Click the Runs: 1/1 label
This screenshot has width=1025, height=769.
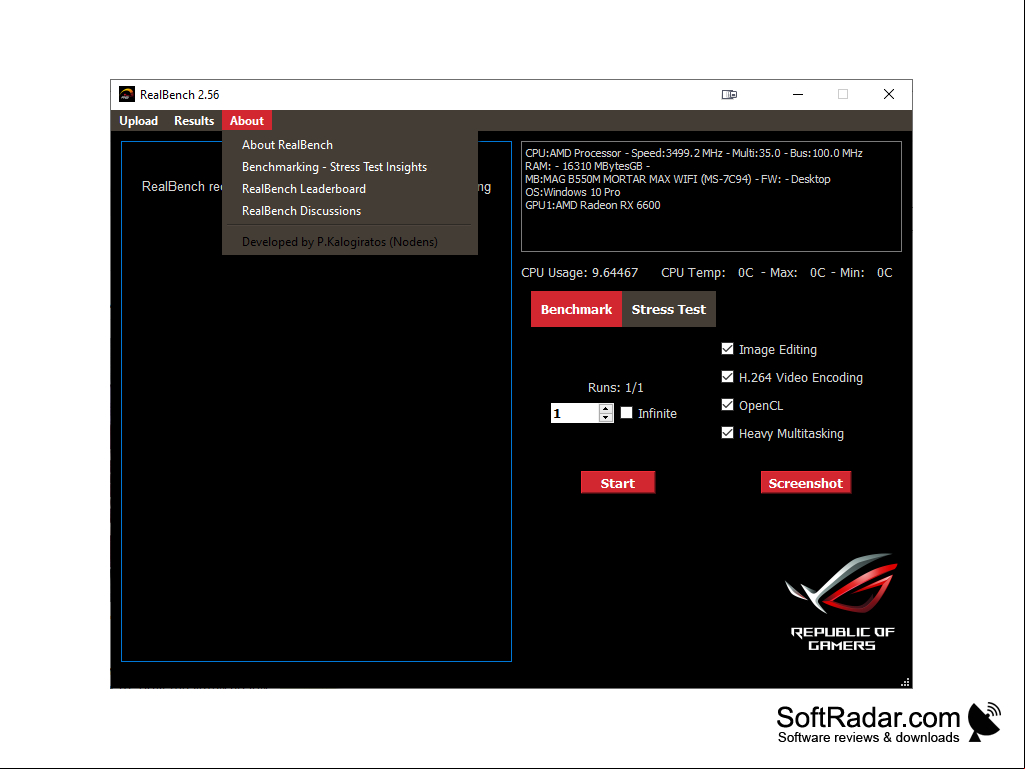[x=615, y=388]
